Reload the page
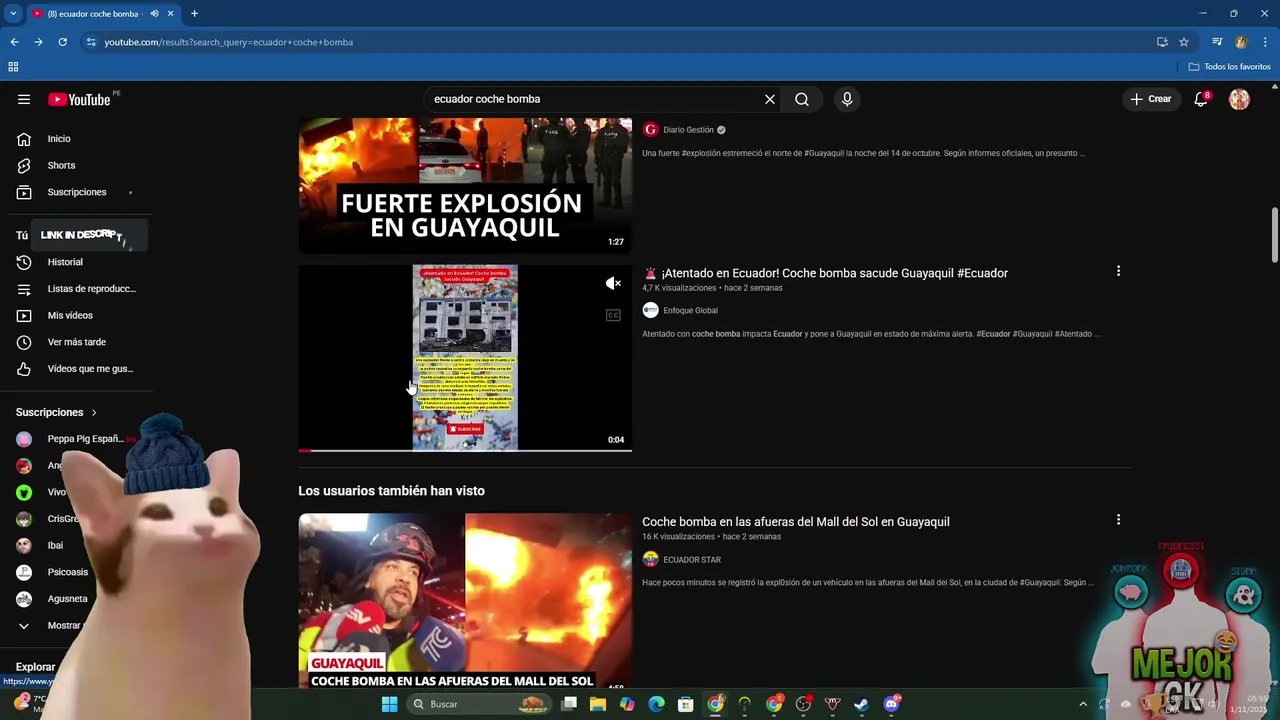1280x720 pixels. 62,42
